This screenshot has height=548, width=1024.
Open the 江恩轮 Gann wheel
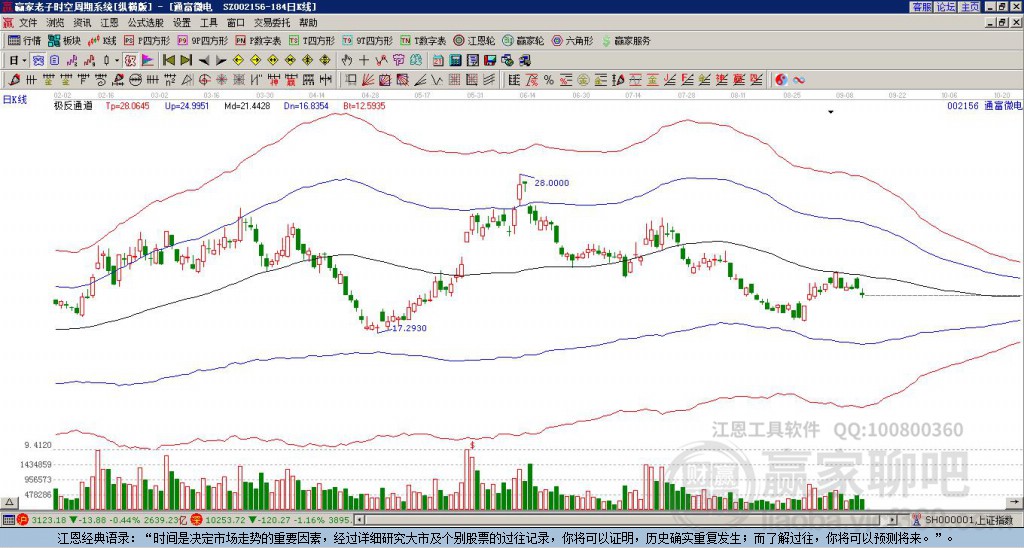pos(474,40)
